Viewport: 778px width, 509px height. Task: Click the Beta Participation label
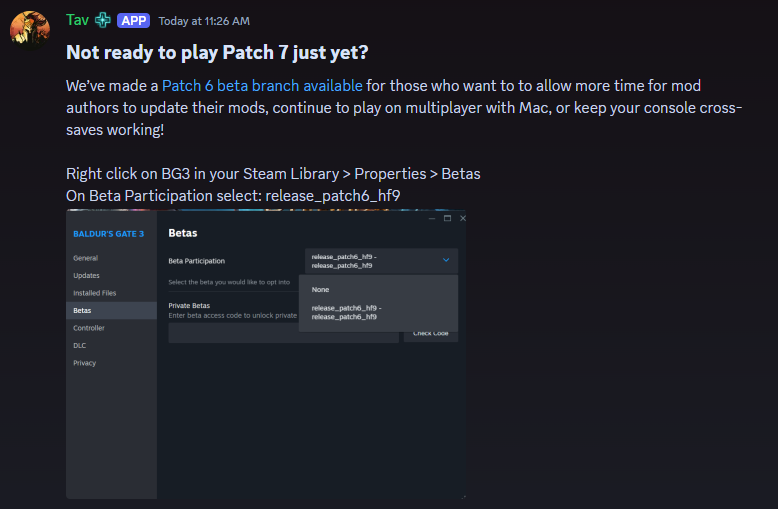196,261
